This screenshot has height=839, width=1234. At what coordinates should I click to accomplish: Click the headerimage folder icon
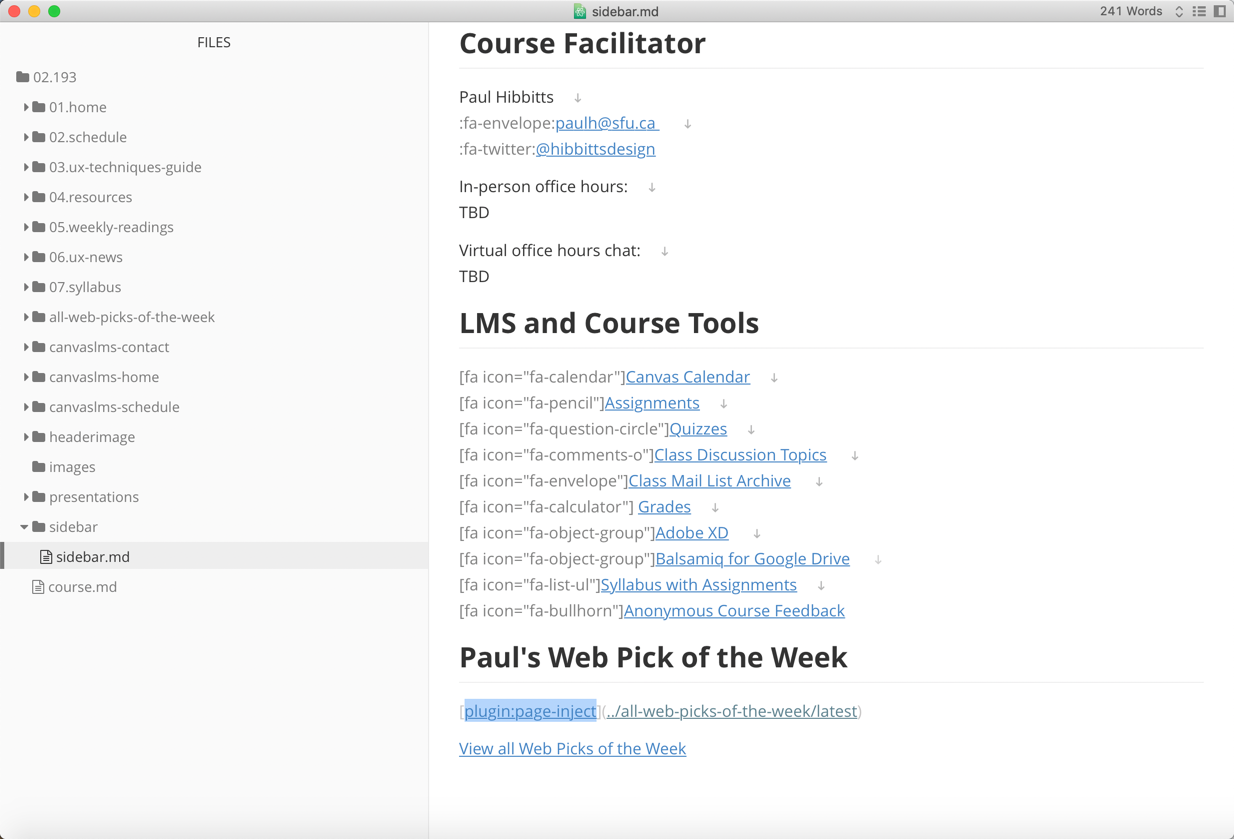39,437
